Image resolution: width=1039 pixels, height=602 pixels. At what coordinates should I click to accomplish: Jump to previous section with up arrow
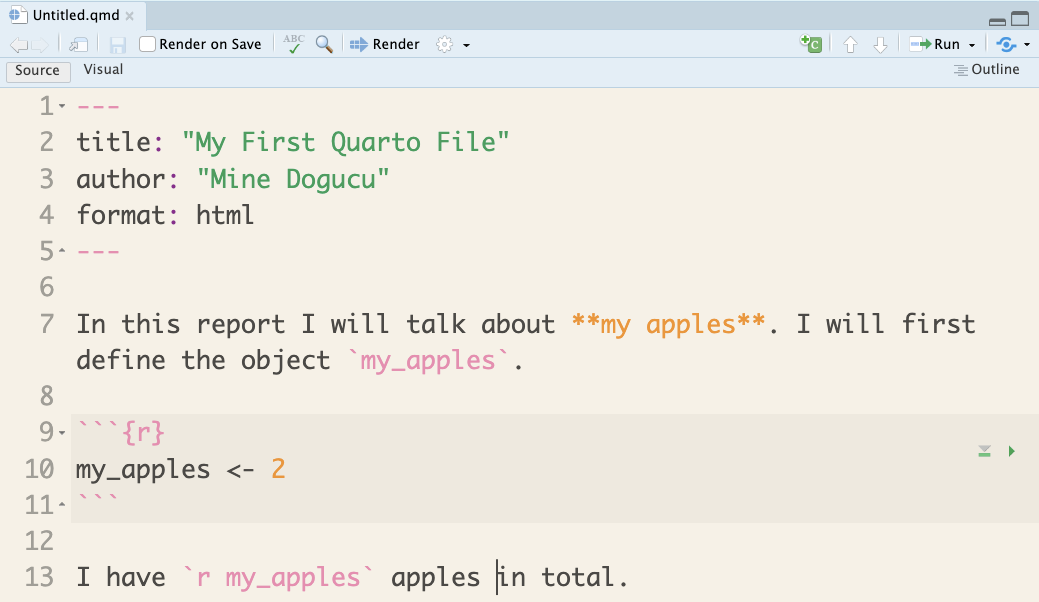pyautogui.click(x=848, y=44)
